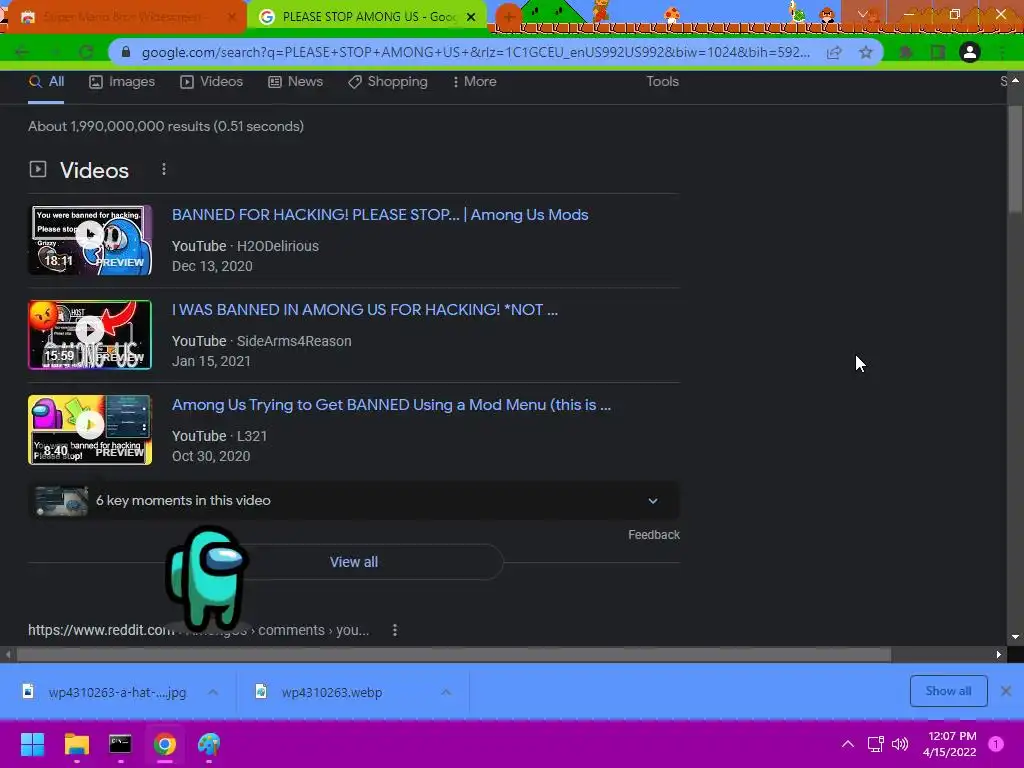
Task: Click the address bar URL
Action: [x=475, y=52]
